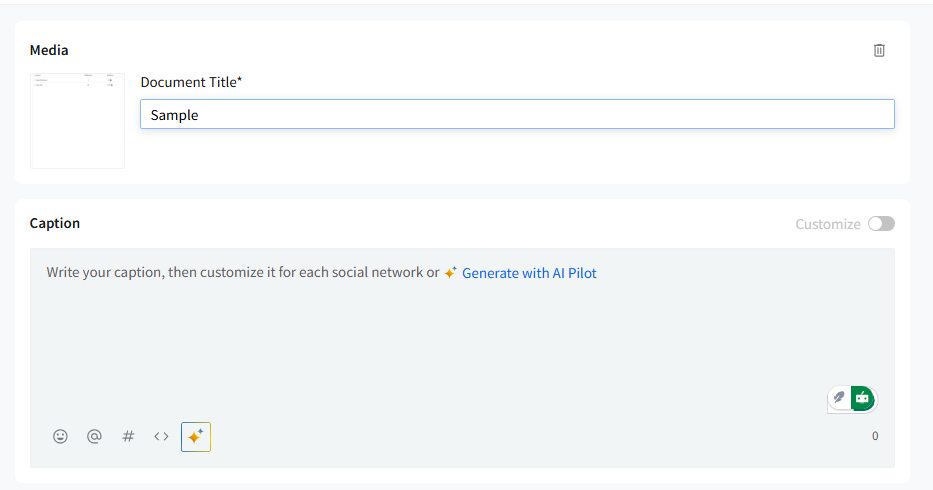The image size is (933, 490).
Task: Click the angle-brackets code icon
Action: tap(161, 436)
